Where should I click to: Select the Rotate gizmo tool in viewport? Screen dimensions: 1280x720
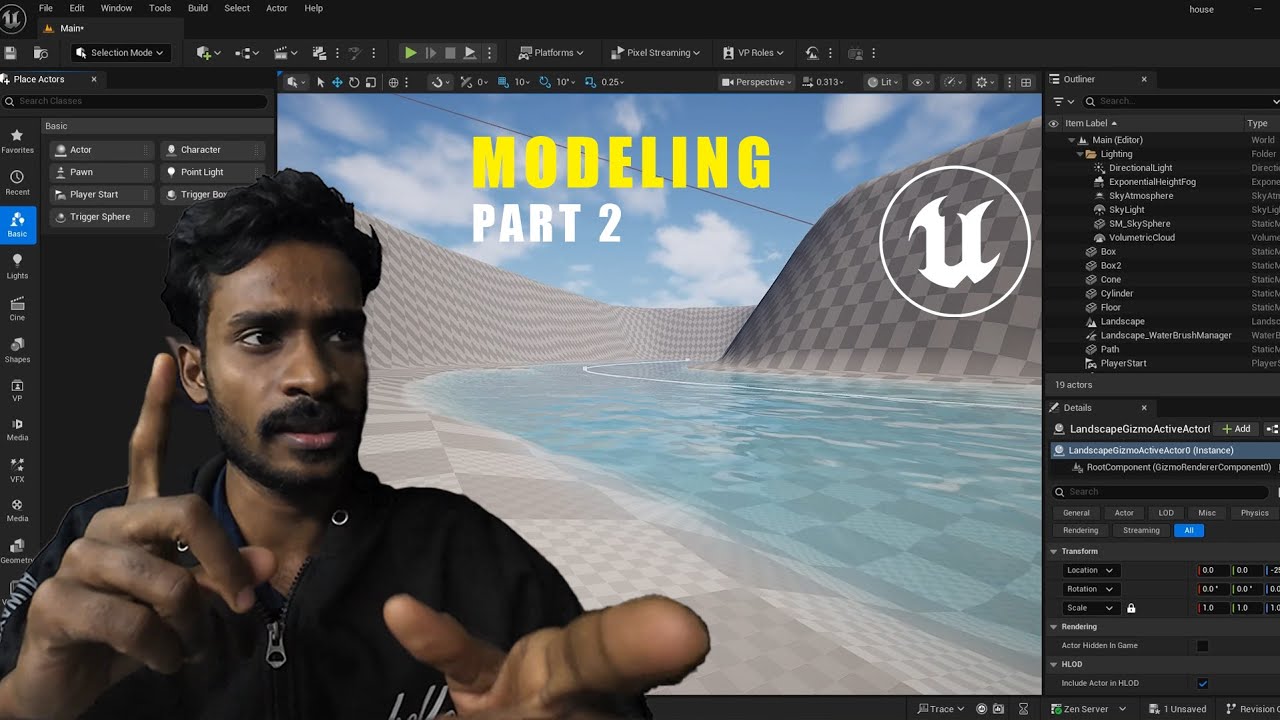coord(354,82)
